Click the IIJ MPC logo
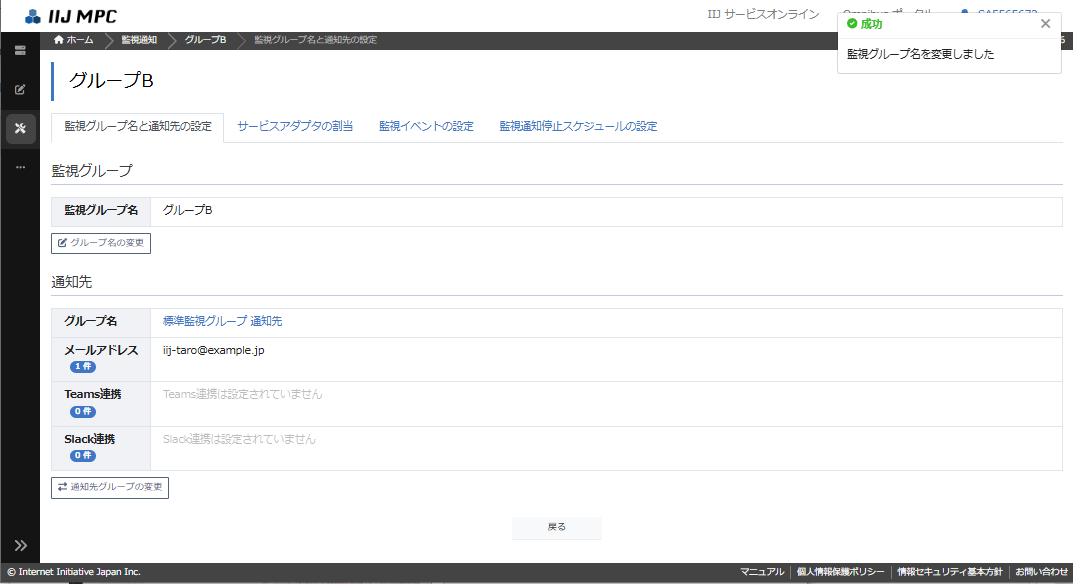The height and width of the screenshot is (584, 1073). tap(70, 16)
